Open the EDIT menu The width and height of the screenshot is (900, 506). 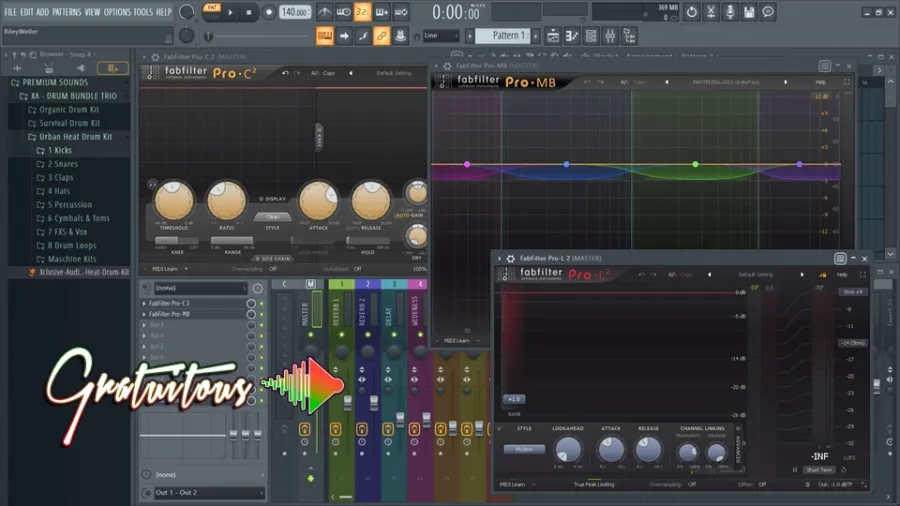[x=27, y=11]
